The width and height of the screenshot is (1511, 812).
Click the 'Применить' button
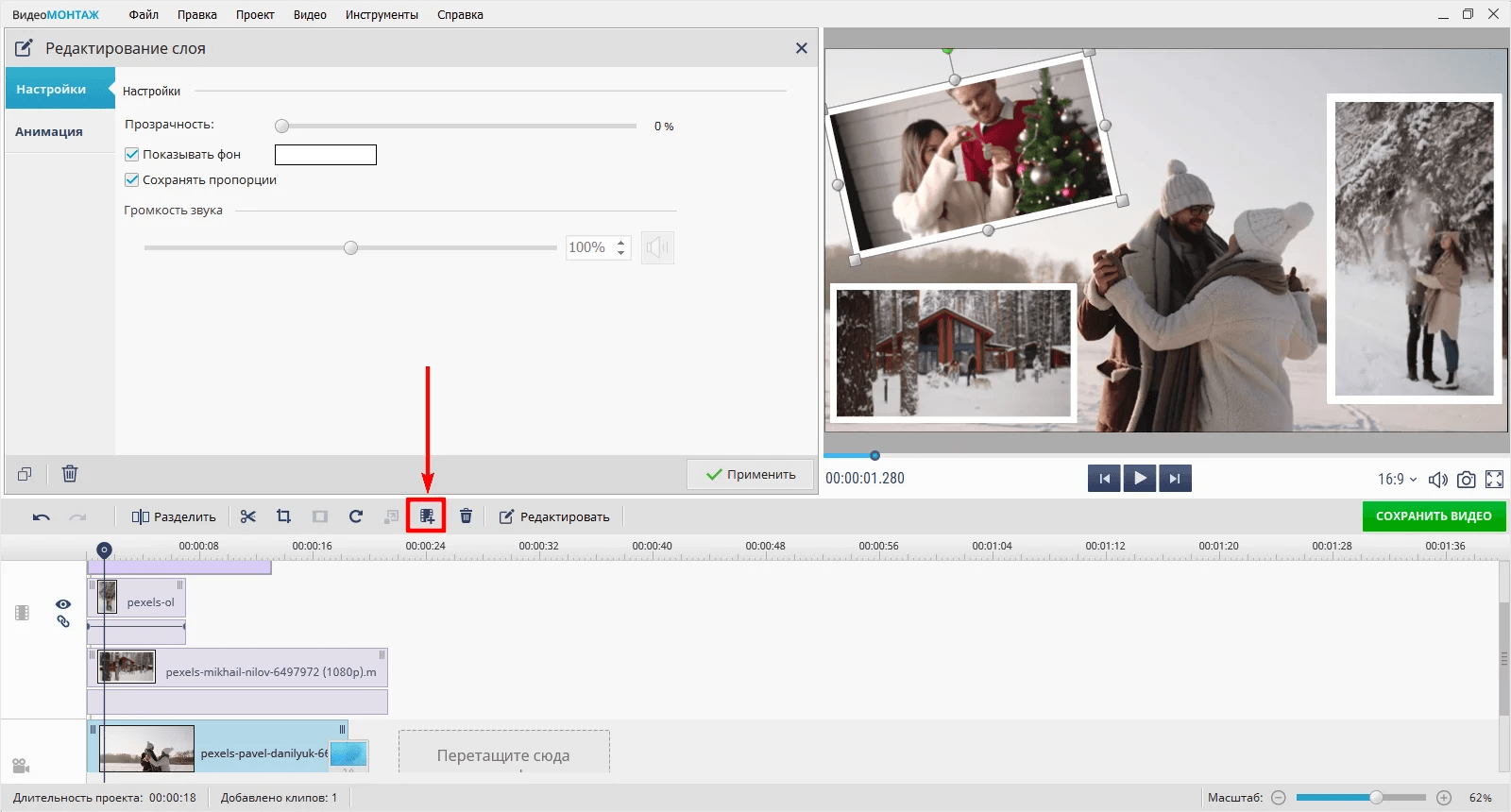751,474
